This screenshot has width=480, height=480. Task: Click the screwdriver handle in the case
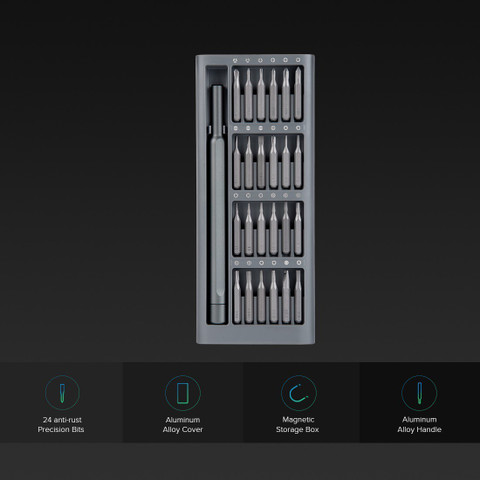217,204
